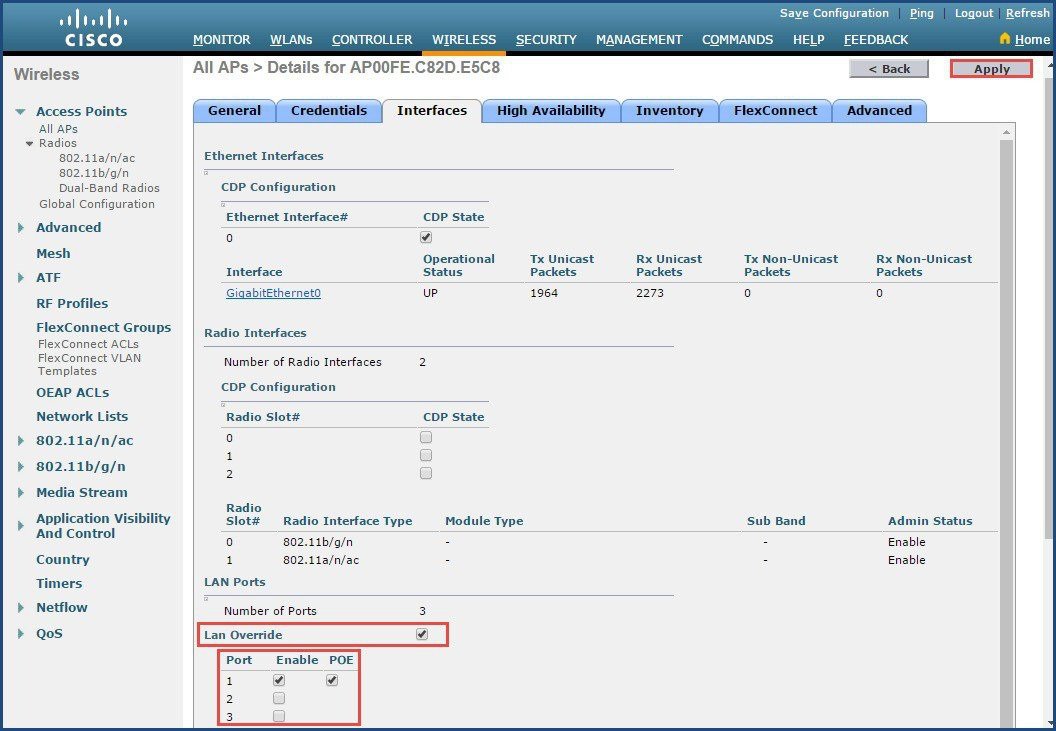Toggle CDP State for Ethernet Interface 0
This screenshot has width=1056, height=731.
[426, 237]
